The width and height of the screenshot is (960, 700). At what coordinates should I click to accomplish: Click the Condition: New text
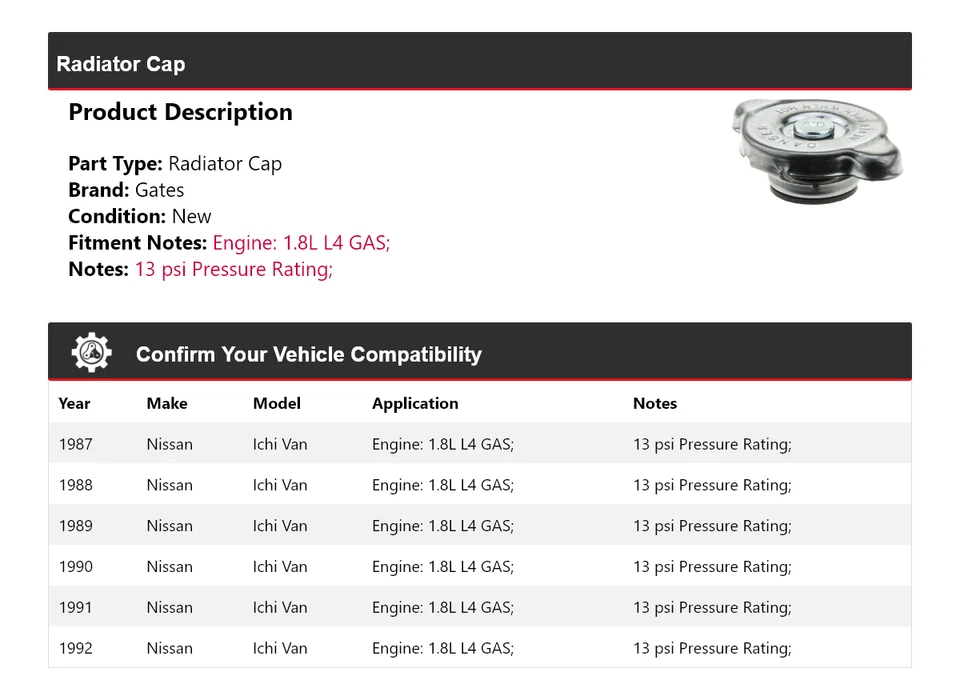point(140,216)
